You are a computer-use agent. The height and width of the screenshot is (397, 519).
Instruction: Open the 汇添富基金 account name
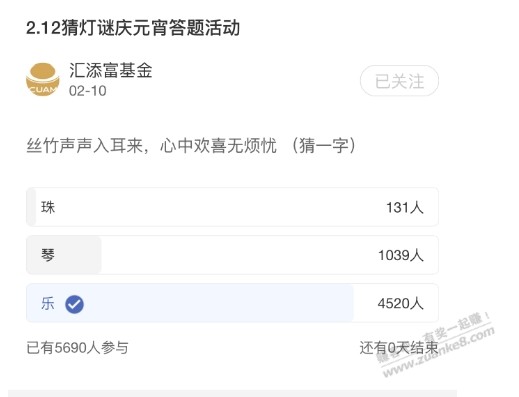click(111, 70)
